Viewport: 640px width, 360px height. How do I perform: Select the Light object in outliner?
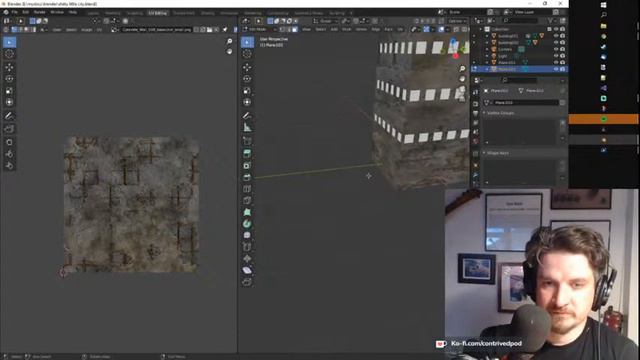click(x=502, y=56)
